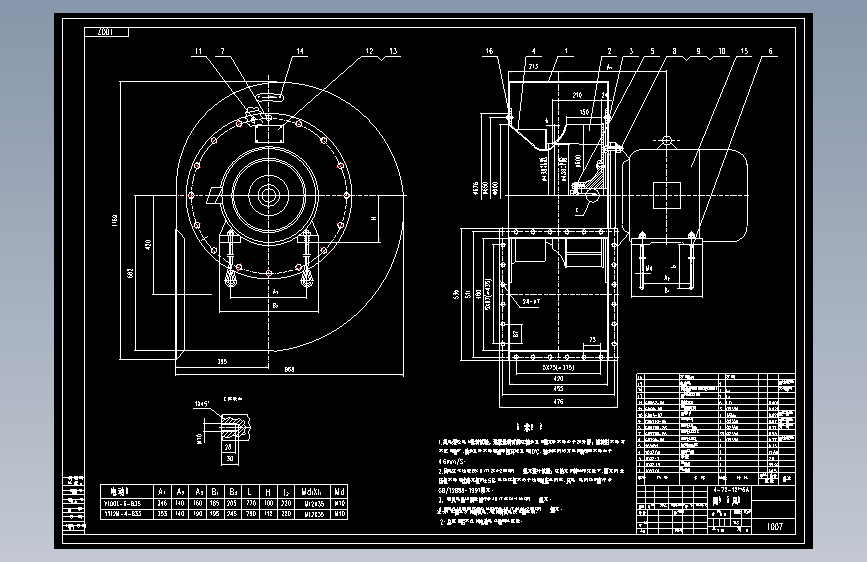Select part callout number 6
The image size is (867, 562).
(770, 51)
